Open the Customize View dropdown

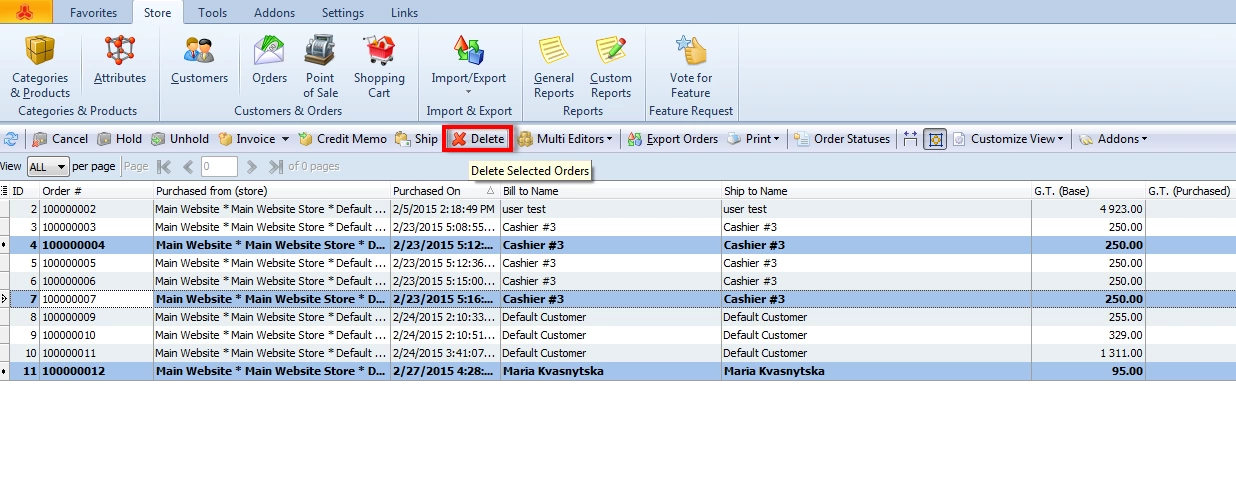click(x=1008, y=139)
